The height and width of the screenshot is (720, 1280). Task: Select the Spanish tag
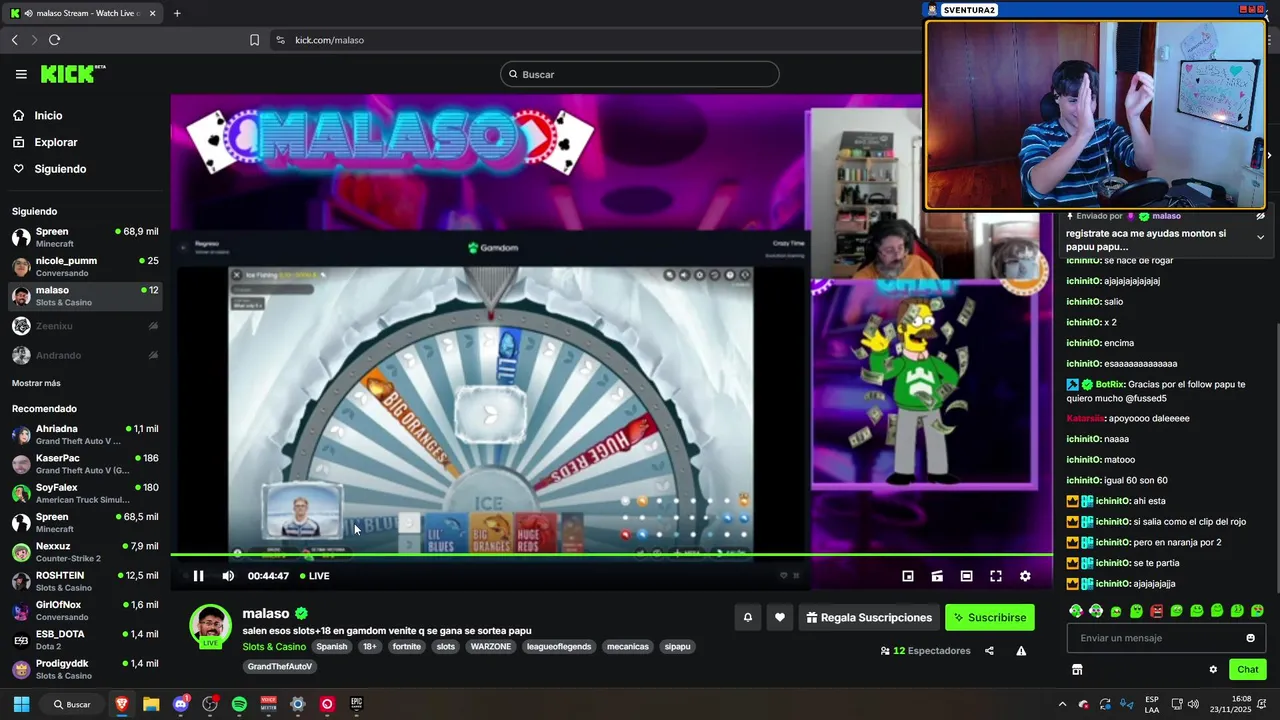pyautogui.click(x=332, y=647)
